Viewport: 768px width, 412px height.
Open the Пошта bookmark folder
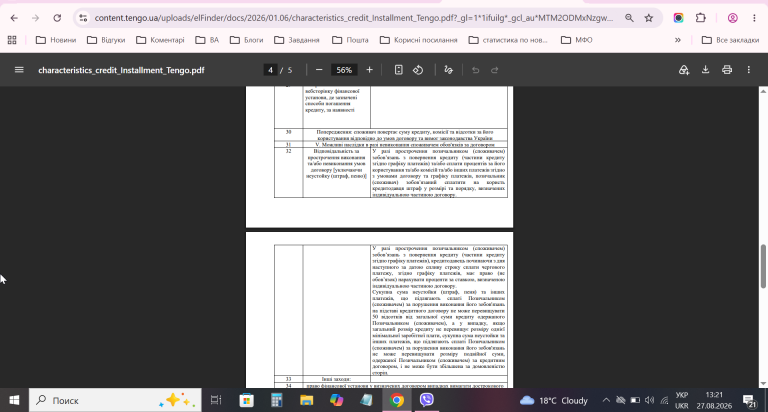(x=350, y=40)
